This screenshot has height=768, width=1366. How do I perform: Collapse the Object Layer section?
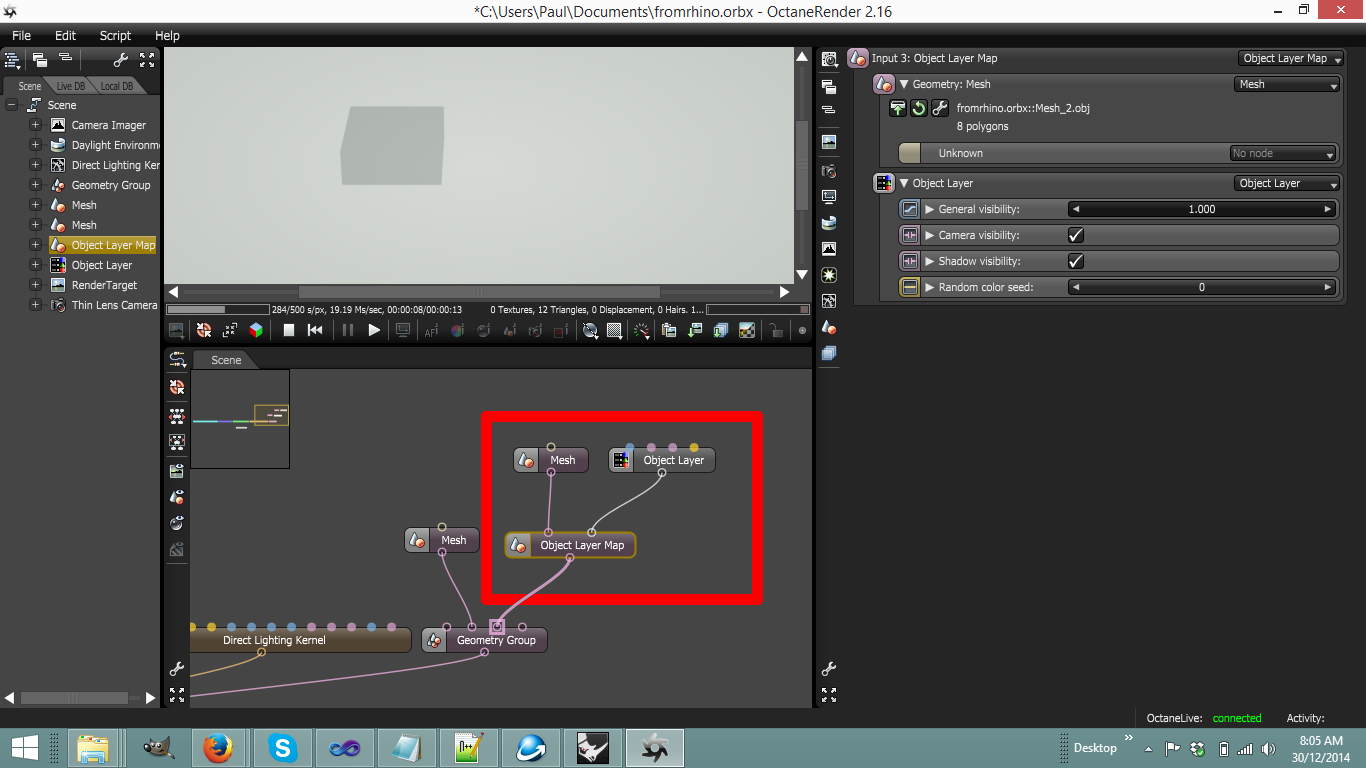coord(904,183)
